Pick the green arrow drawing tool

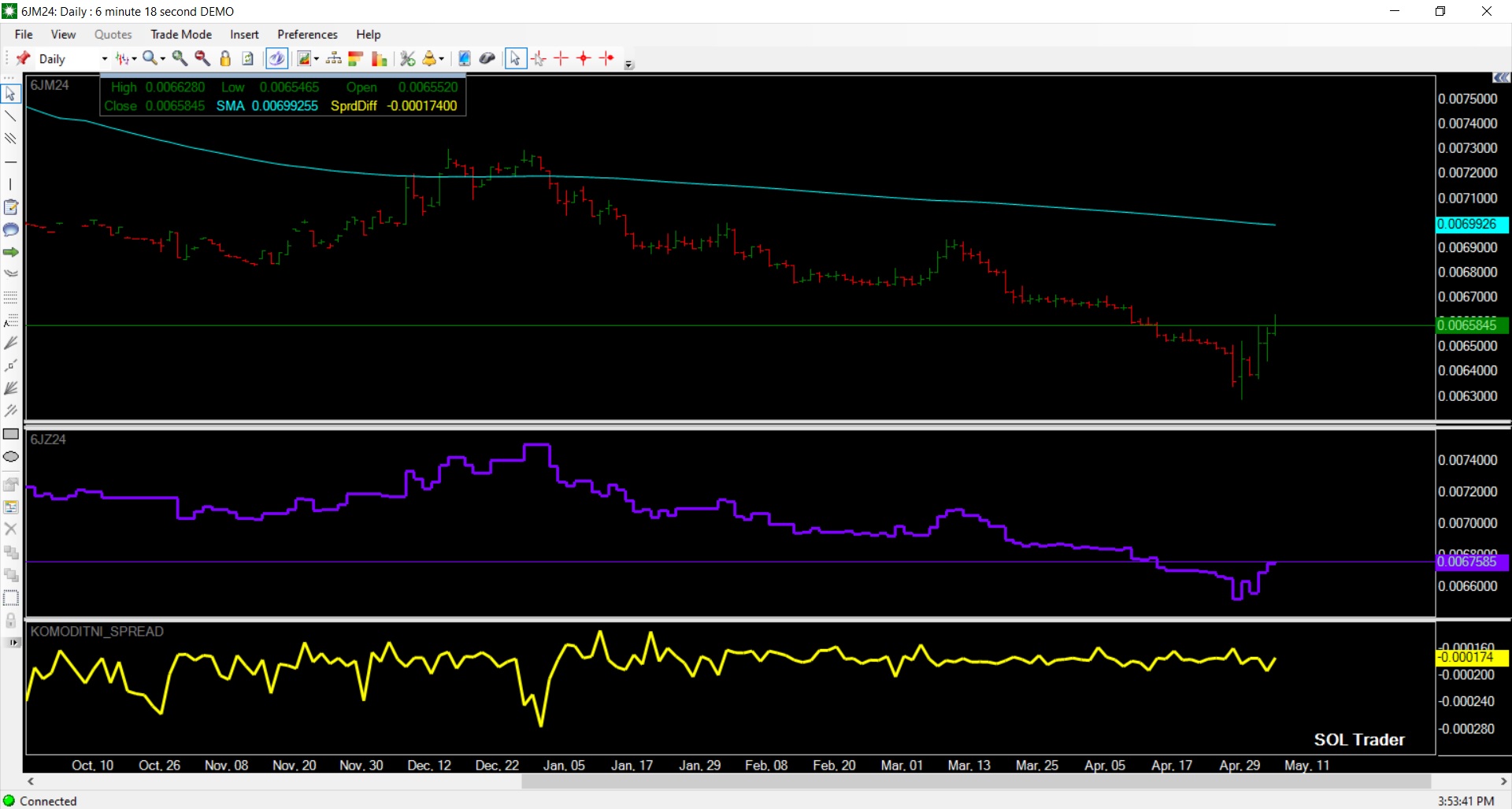point(11,252)
